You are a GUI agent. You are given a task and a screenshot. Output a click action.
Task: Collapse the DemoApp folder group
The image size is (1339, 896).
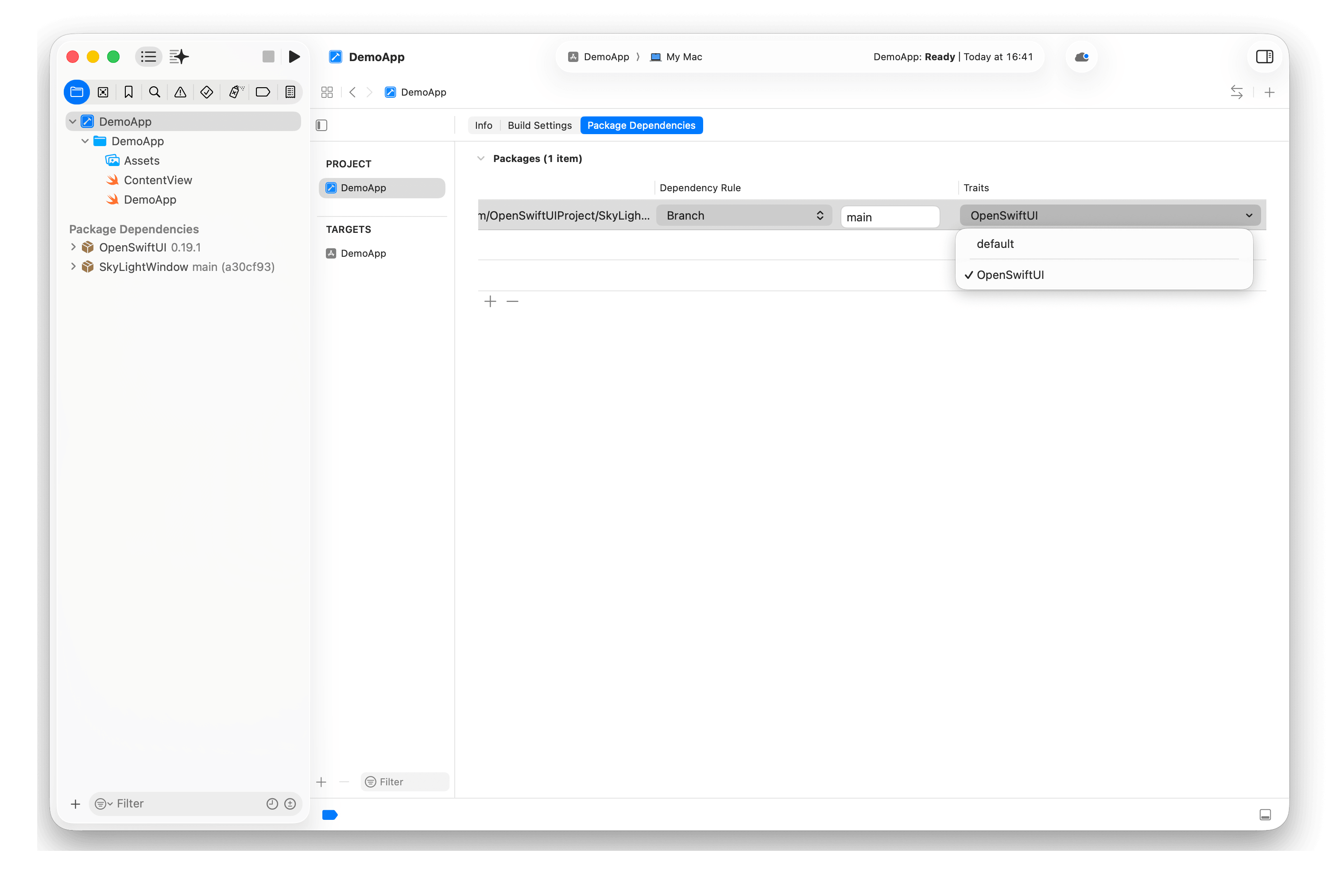(x=85, y=141)
